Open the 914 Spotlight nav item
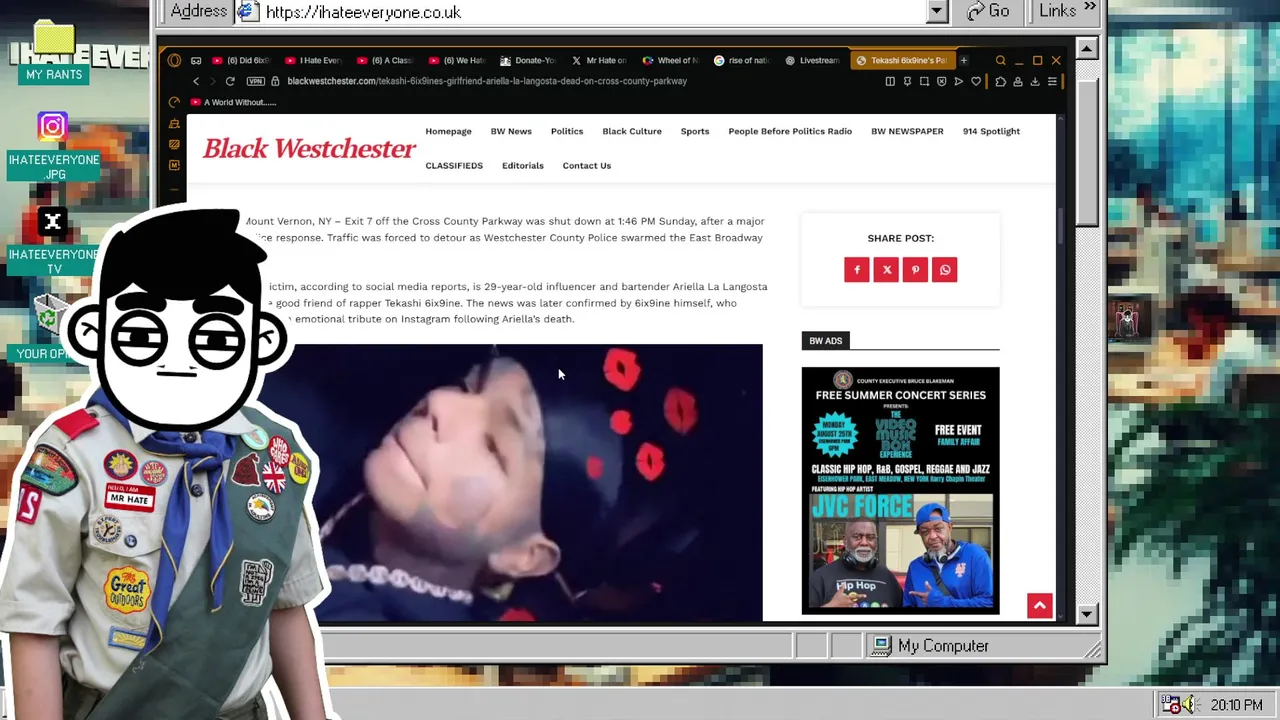1280x720 pixels. click(991, 131)
